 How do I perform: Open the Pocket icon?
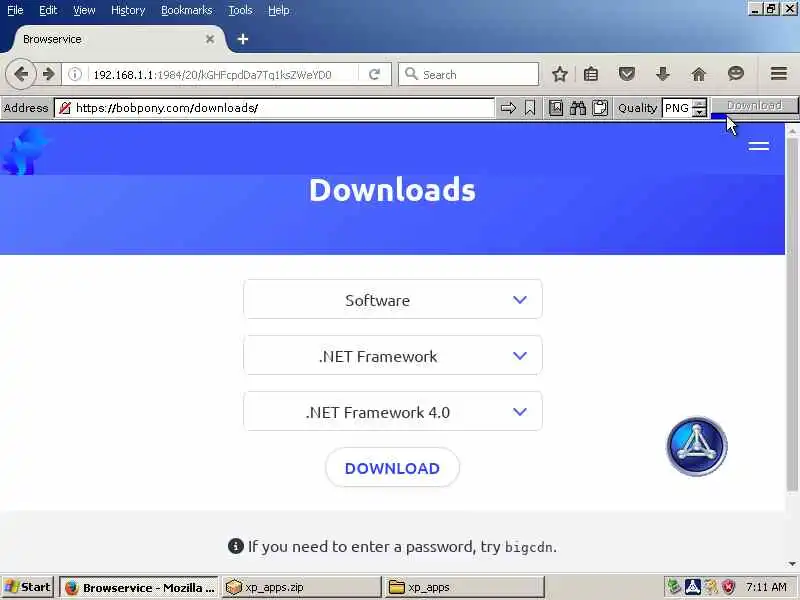click(627, 74)
